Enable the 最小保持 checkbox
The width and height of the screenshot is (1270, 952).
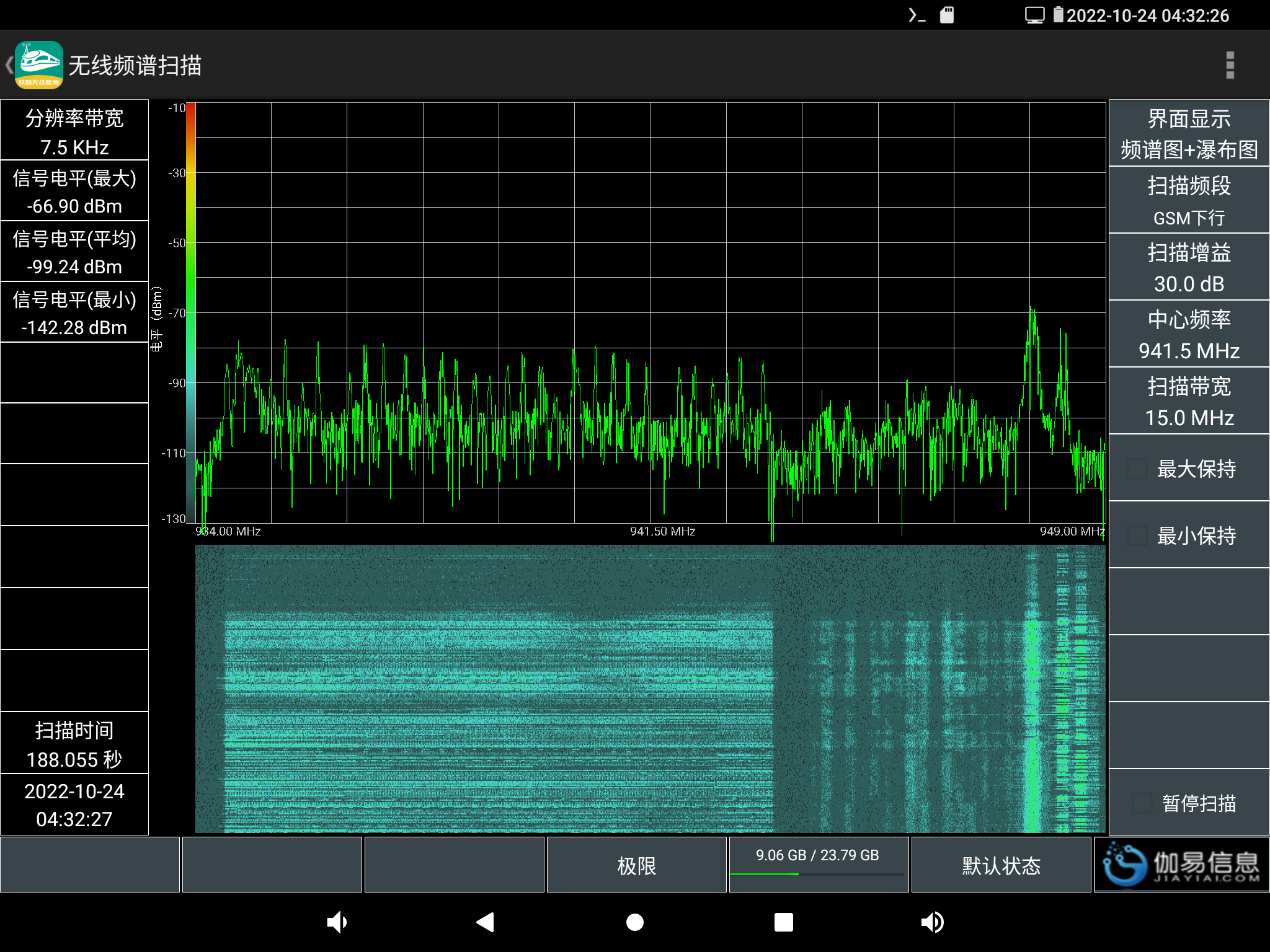tap(1137, 535)
